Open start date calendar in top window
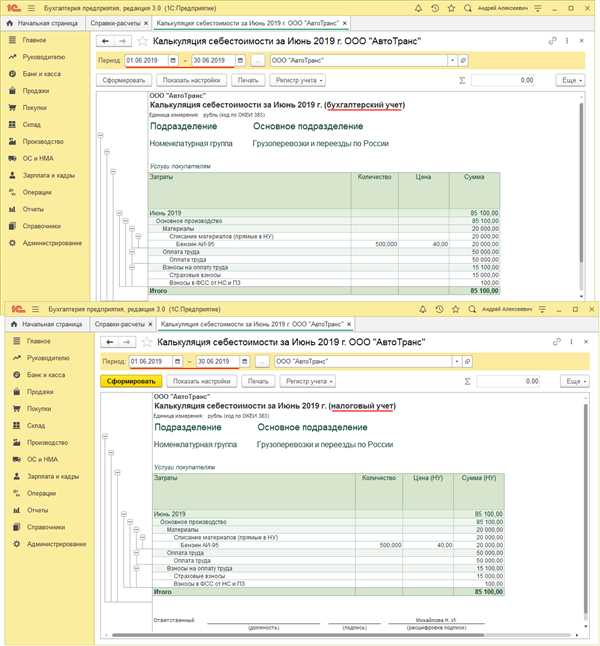The height and width of the screenshot is (646, 600). point(173,61)
